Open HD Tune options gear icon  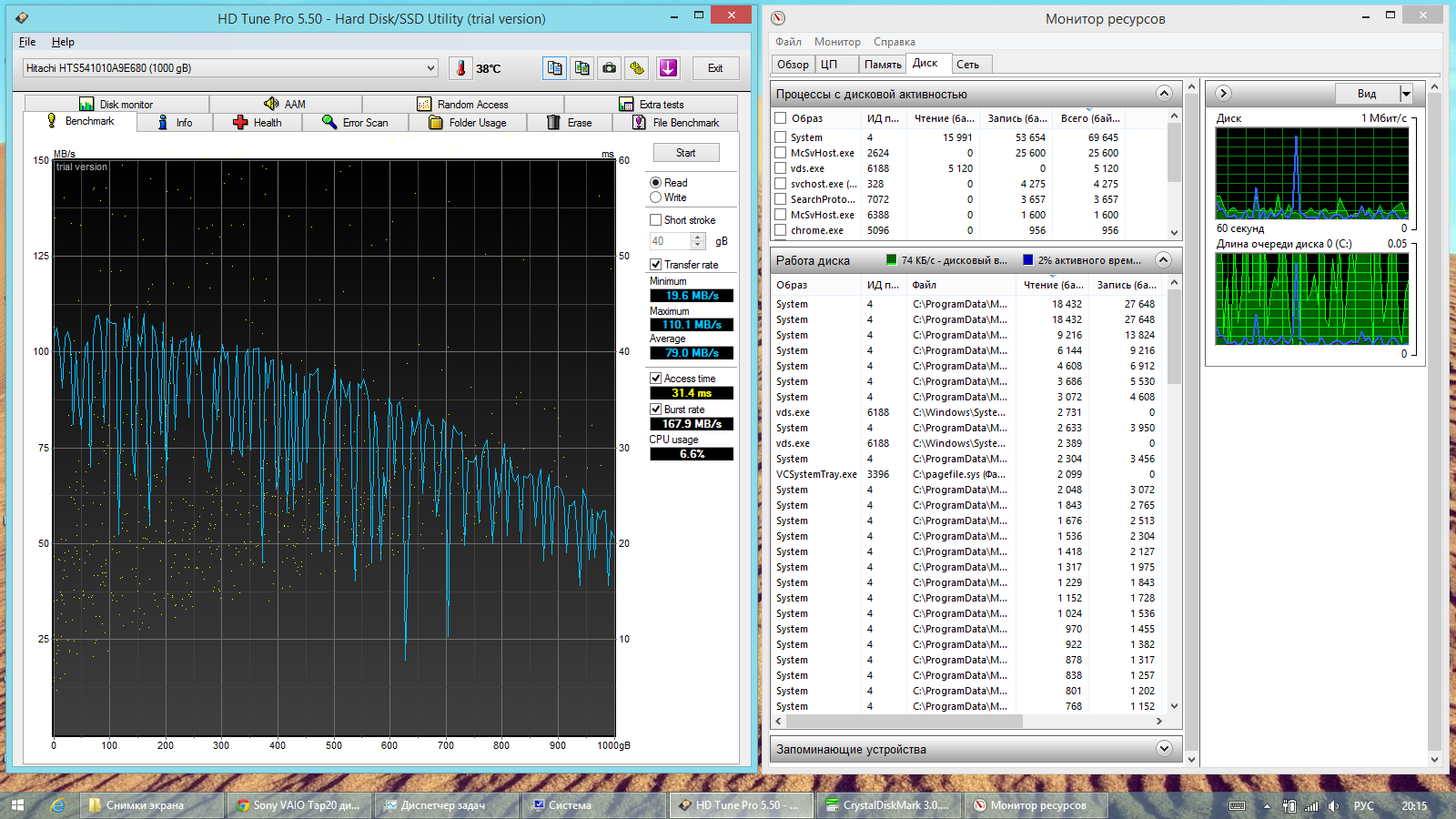click(x=637, y=68)
